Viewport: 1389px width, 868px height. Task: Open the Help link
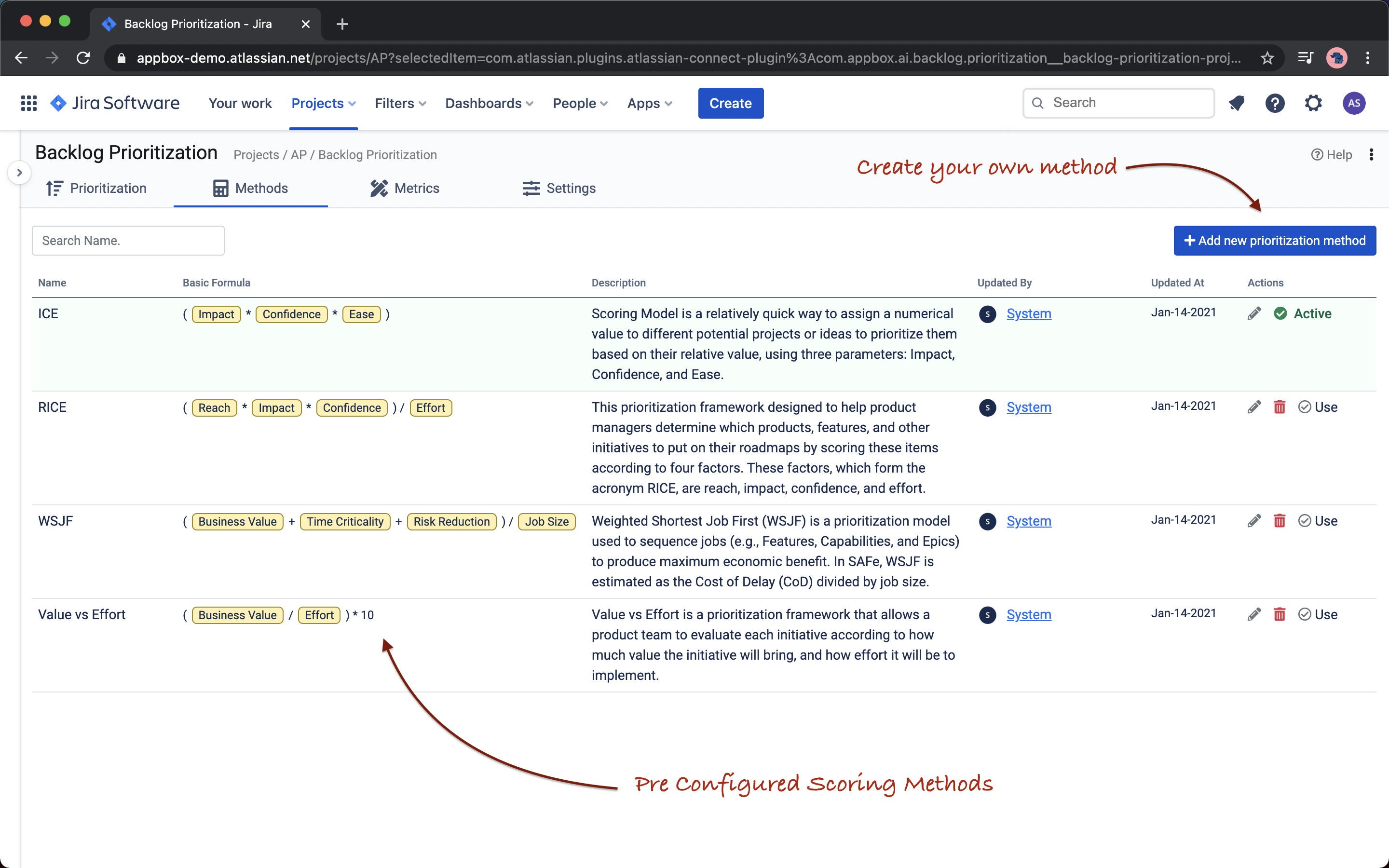(x=1332, y=154)
